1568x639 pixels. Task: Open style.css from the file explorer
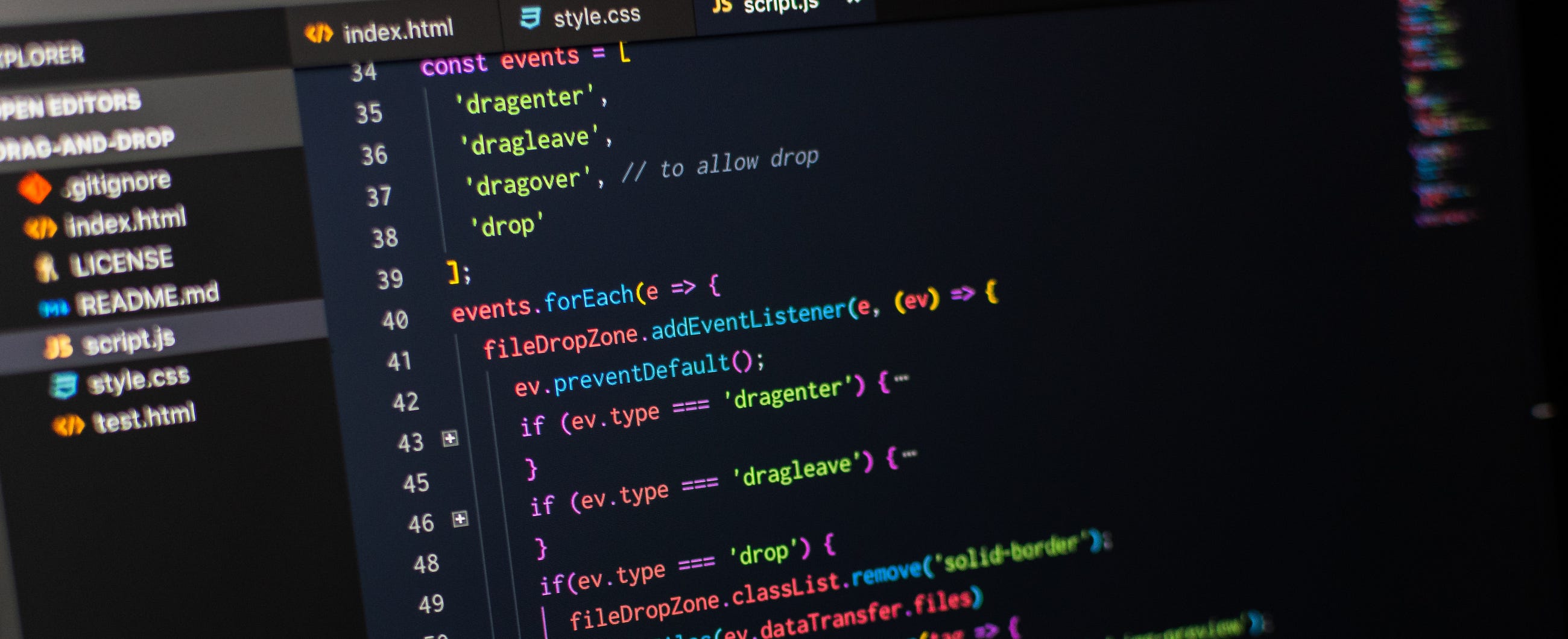(138, 381)
